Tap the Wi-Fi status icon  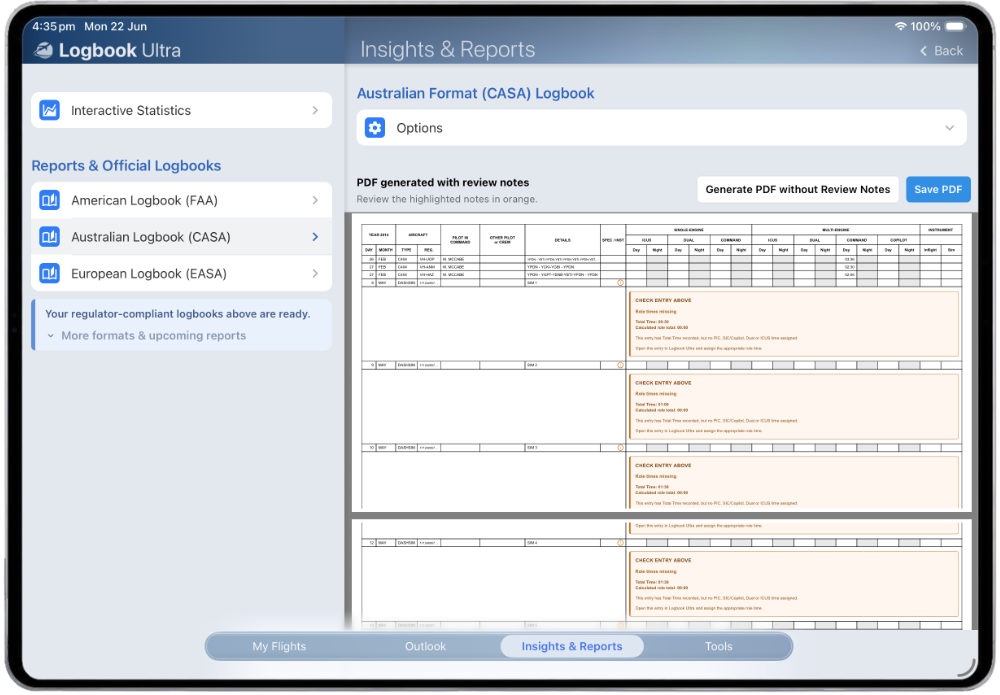coord(901,26)
